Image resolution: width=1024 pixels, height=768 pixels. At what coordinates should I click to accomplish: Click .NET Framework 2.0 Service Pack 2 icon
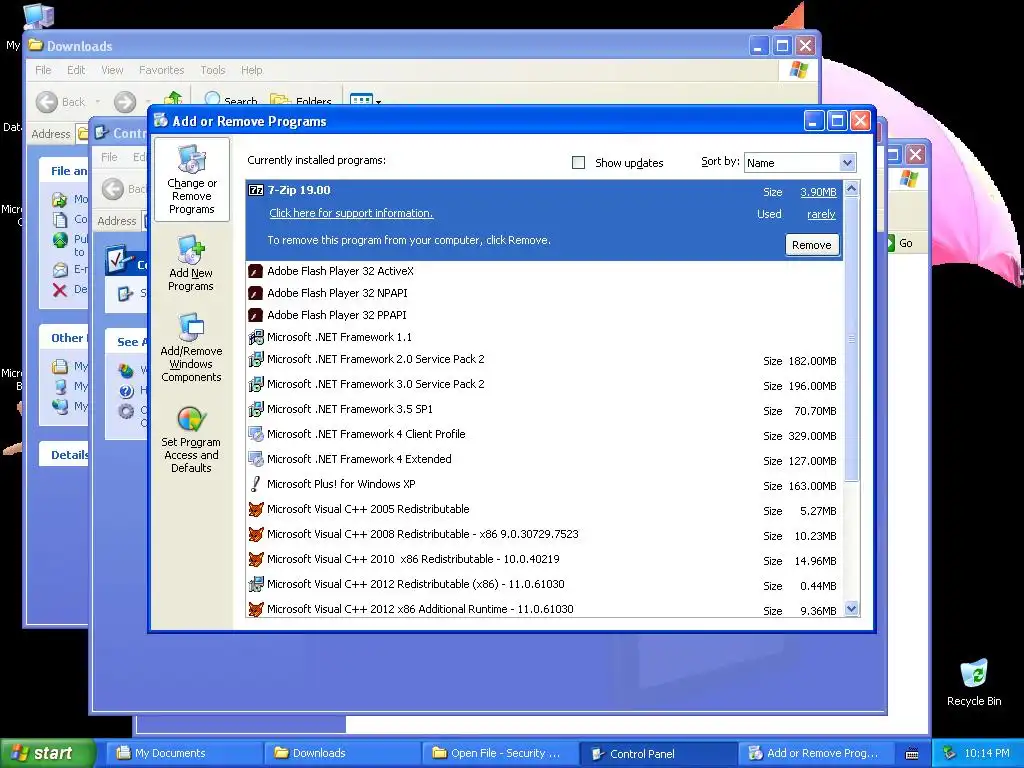point(256,360)
